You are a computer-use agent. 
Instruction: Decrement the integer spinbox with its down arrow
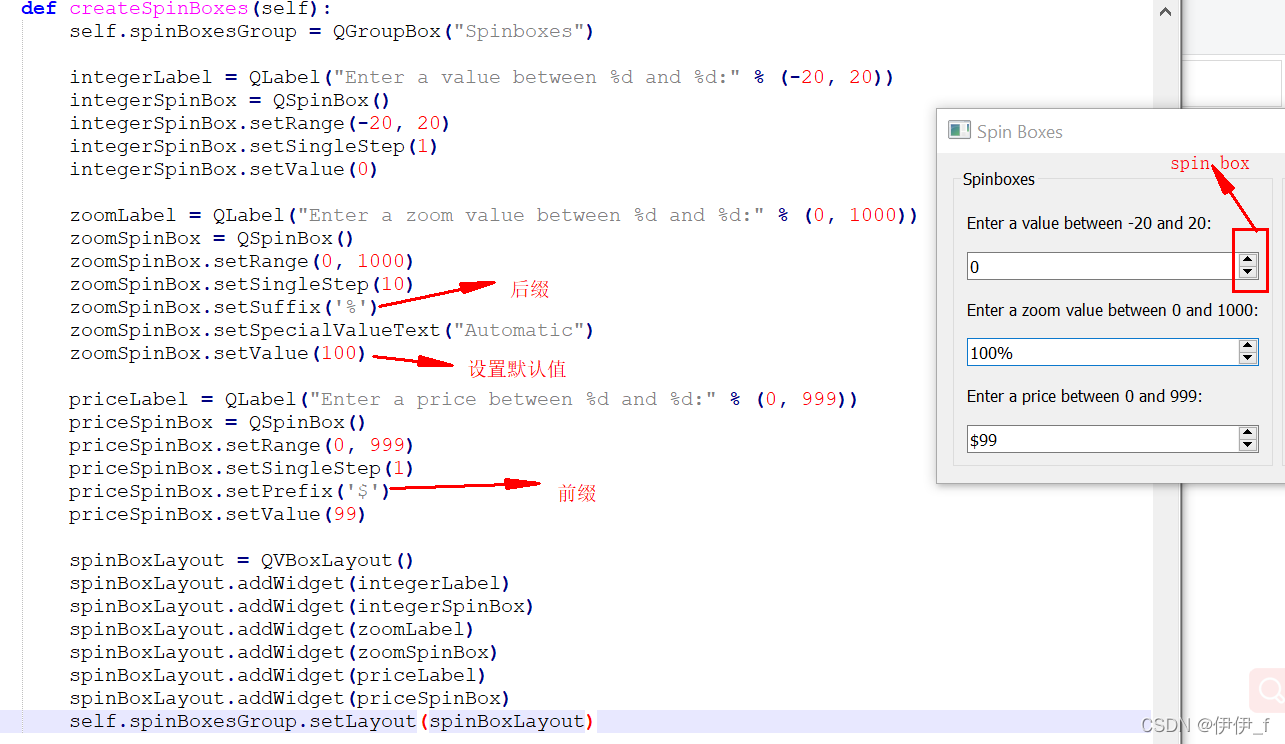pos(1247,270)
